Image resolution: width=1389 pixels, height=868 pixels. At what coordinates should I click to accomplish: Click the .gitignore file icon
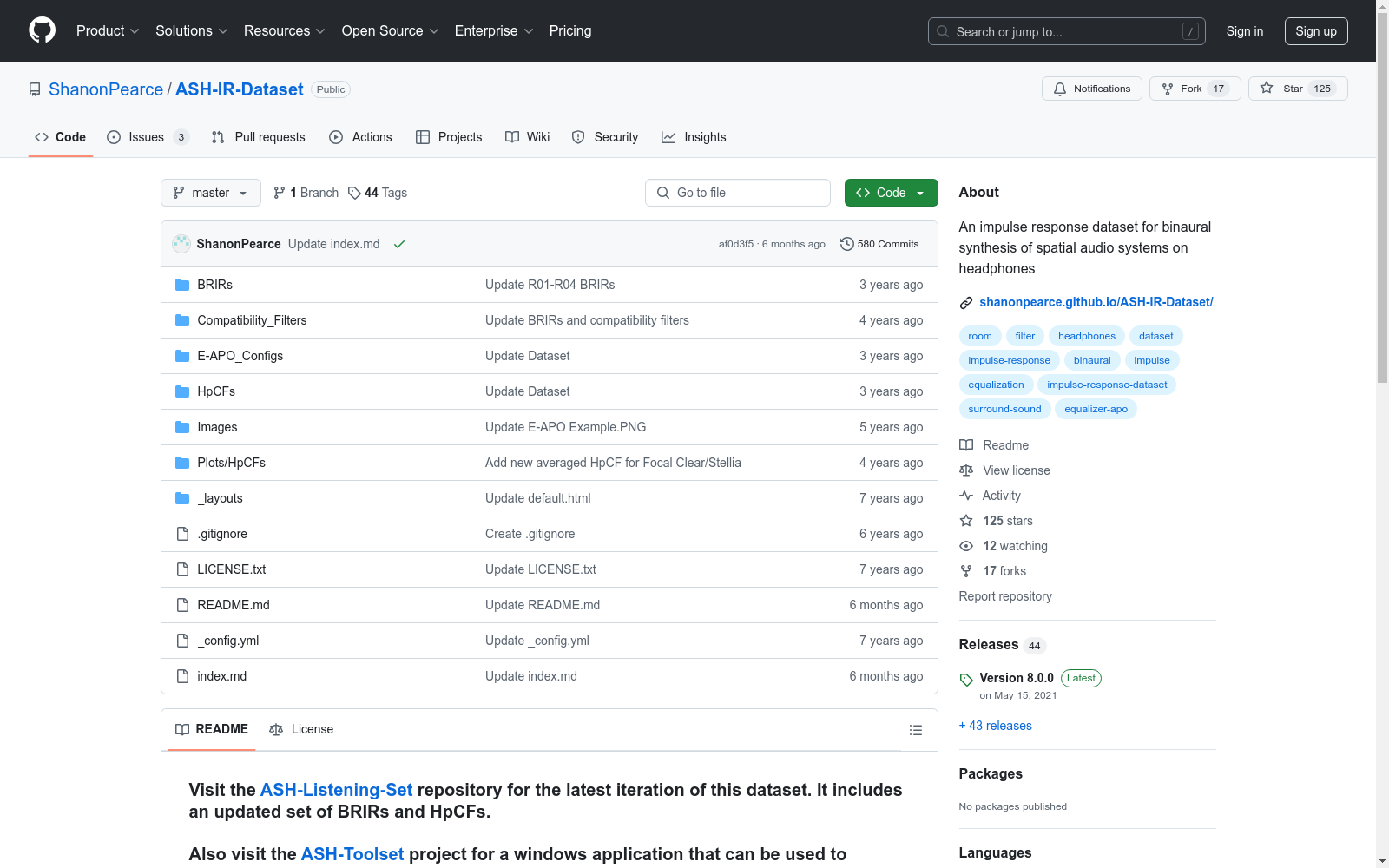[182, 534]
